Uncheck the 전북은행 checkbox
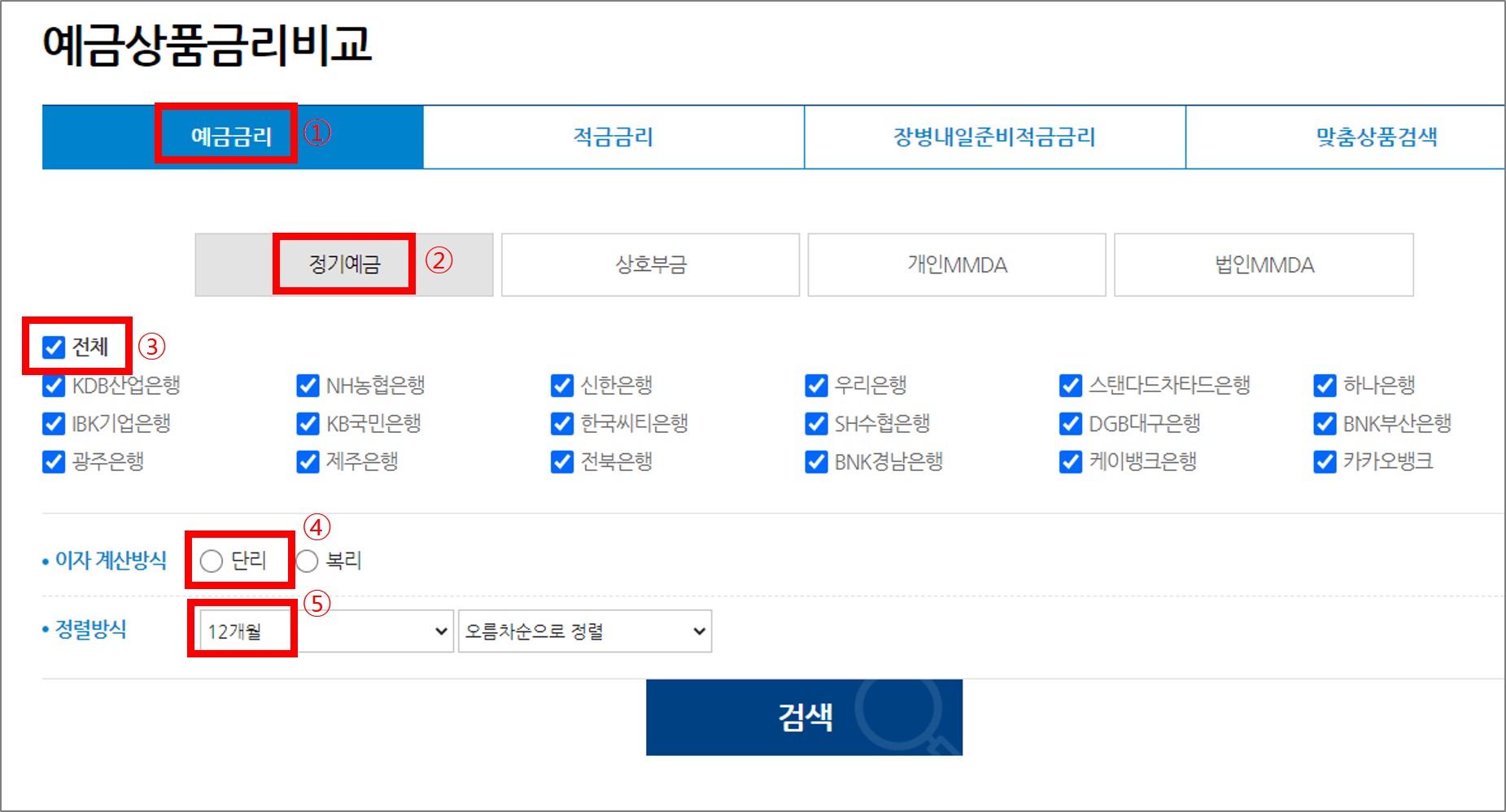Viewport: 1506px width, 812px height. point(562,462)
